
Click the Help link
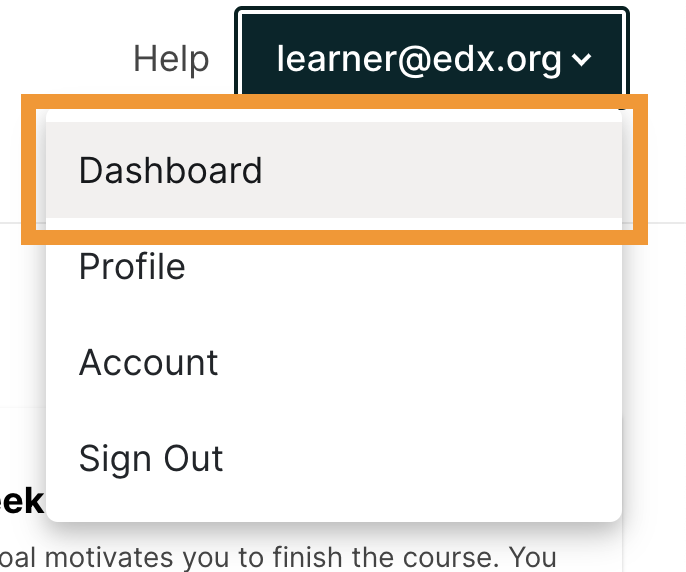(171, 59)
